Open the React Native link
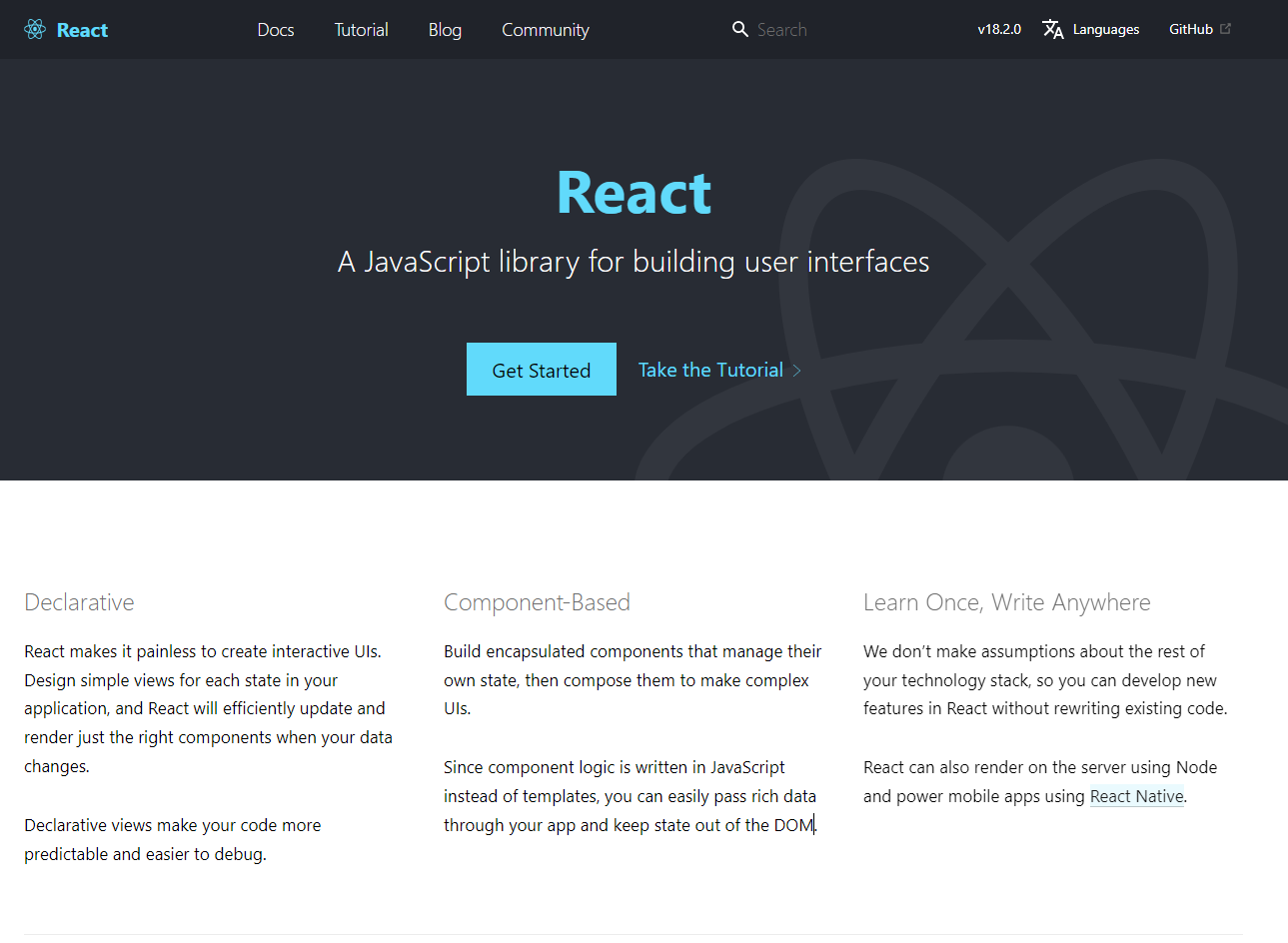Screen dimensions: 1288x943 pyautogui.click(x=1136, y=796)
